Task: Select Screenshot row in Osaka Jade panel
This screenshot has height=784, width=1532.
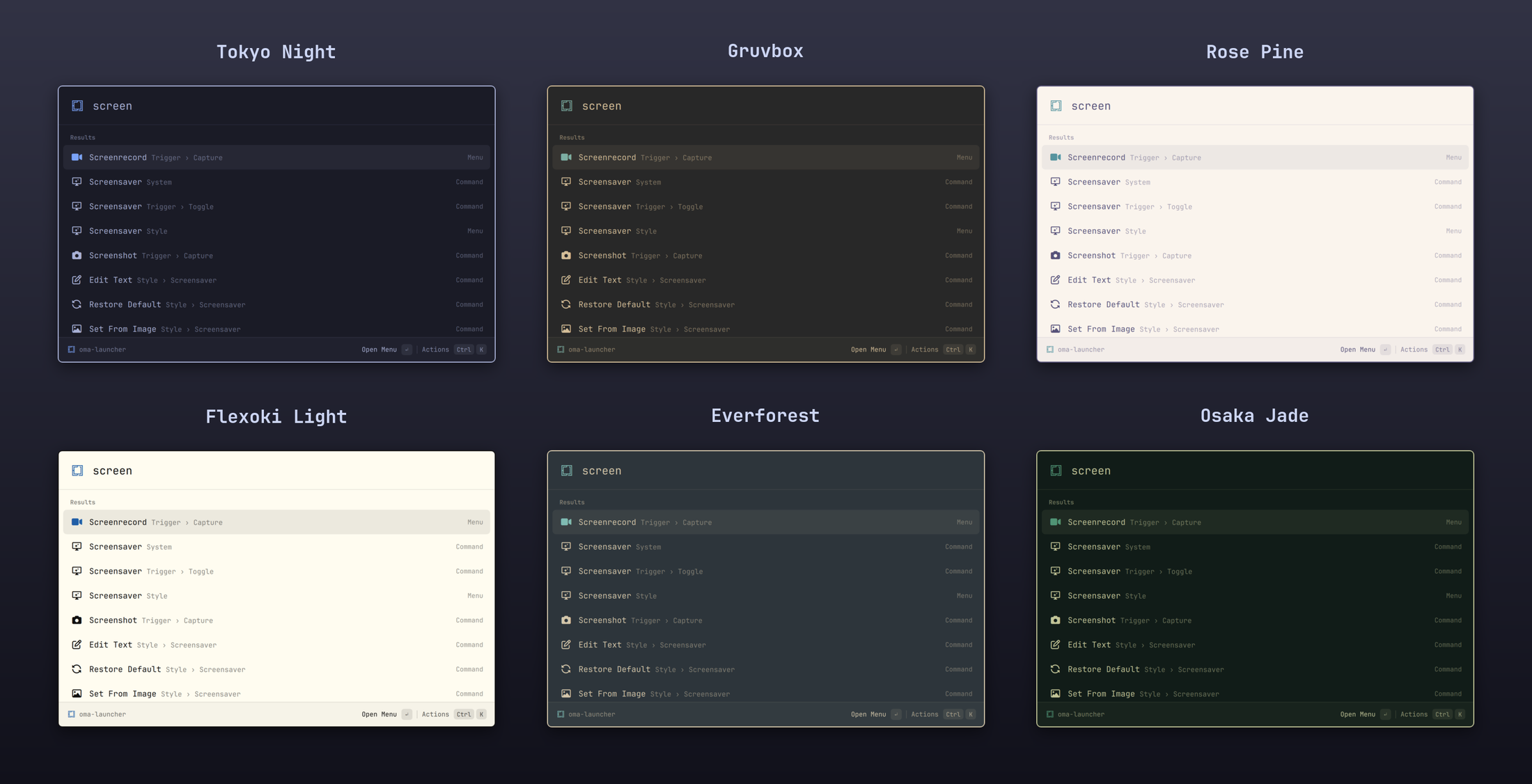Action: pyautogui.click(x=1255, y=620)
